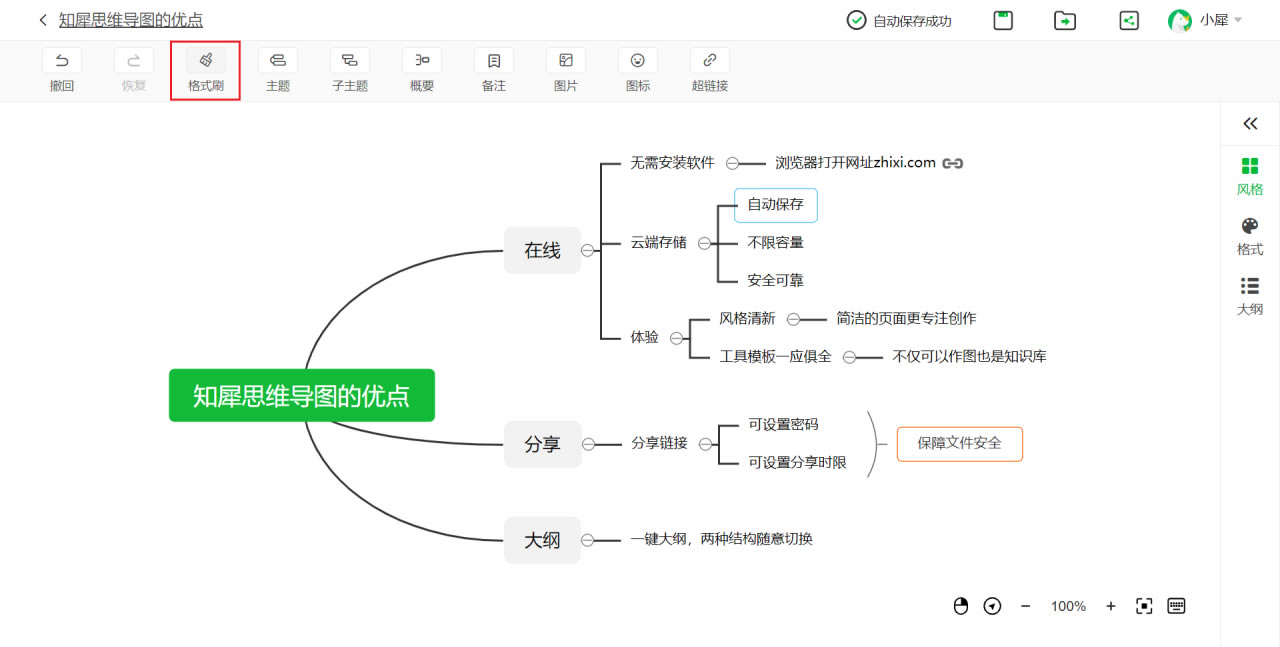Collapse the 无需安装软件 node
Screen dimensions: 1280x647
(733, 163)
